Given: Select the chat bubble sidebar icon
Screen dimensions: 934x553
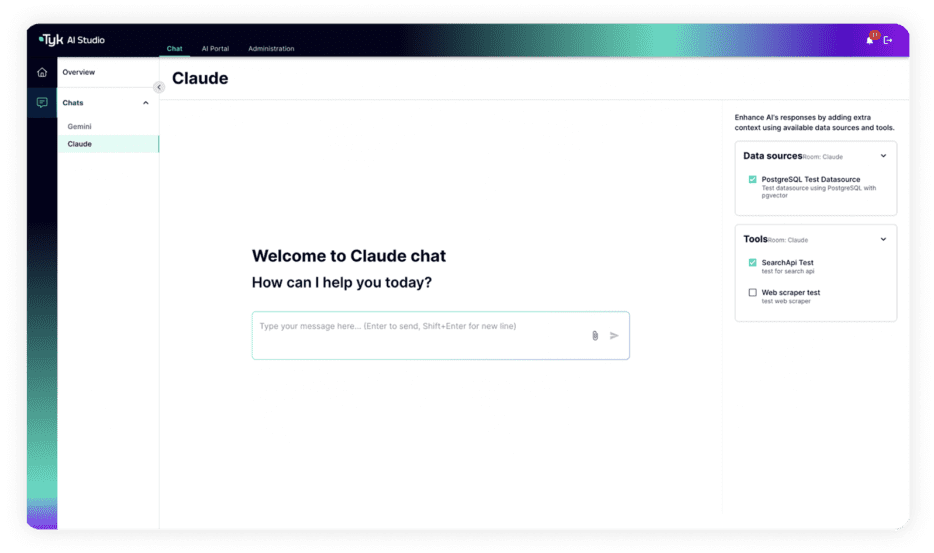Looking at the screenshot, I should click(x=42, y=102).
